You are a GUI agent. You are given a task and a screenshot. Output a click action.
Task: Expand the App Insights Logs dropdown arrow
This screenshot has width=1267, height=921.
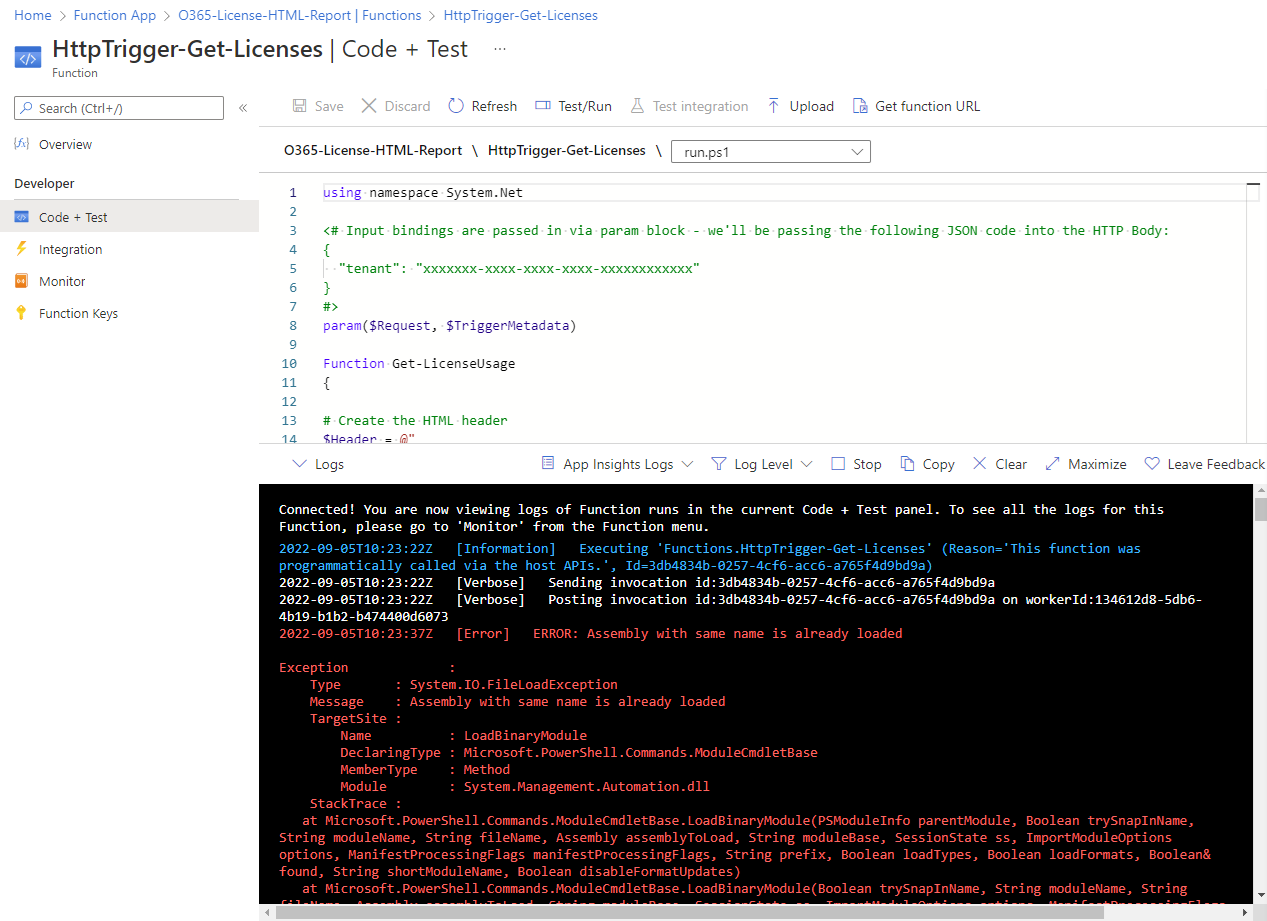[x=687, y=464]
